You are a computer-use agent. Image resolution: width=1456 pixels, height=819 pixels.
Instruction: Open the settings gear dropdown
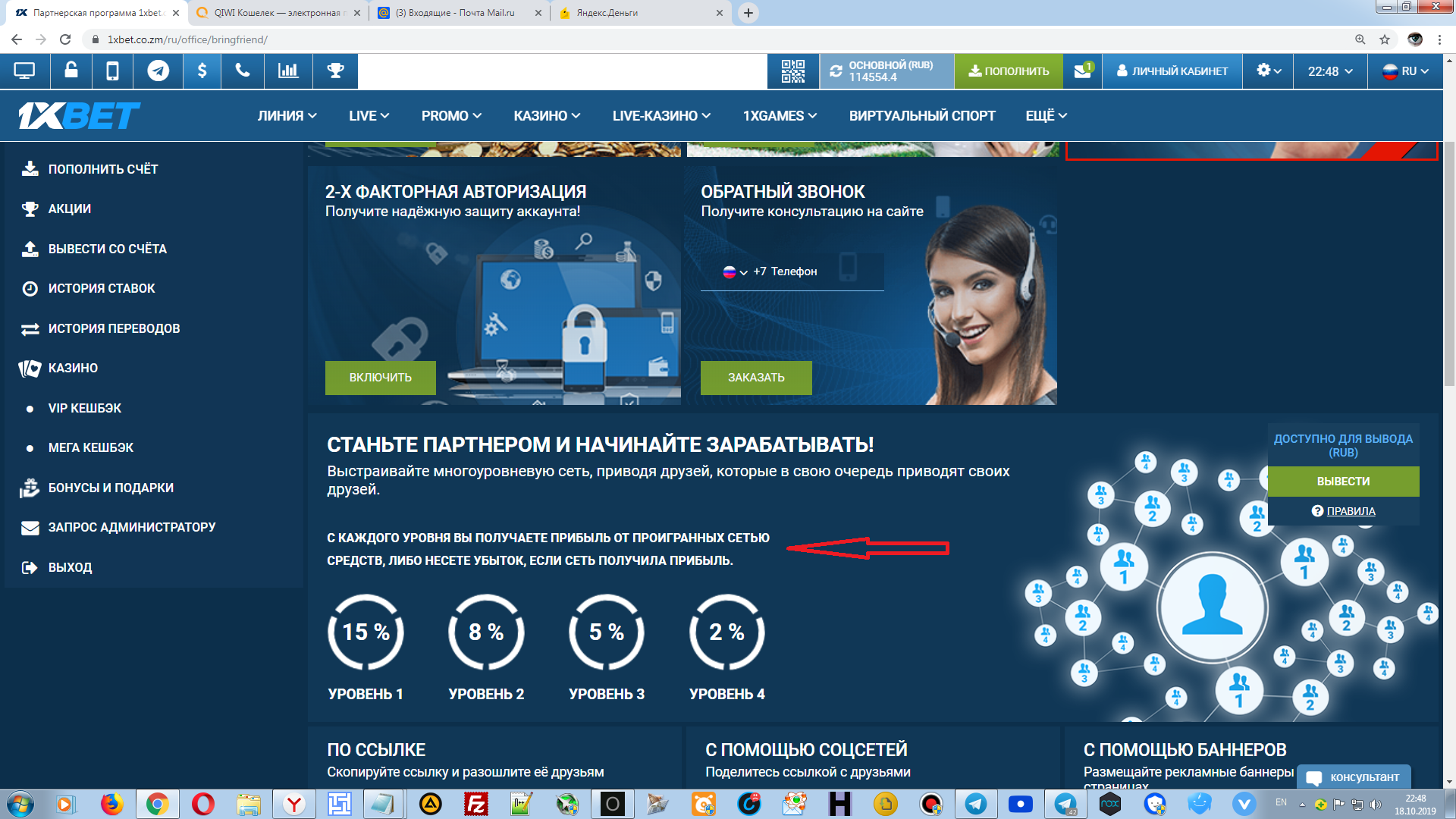click(x=1268, y=71)
